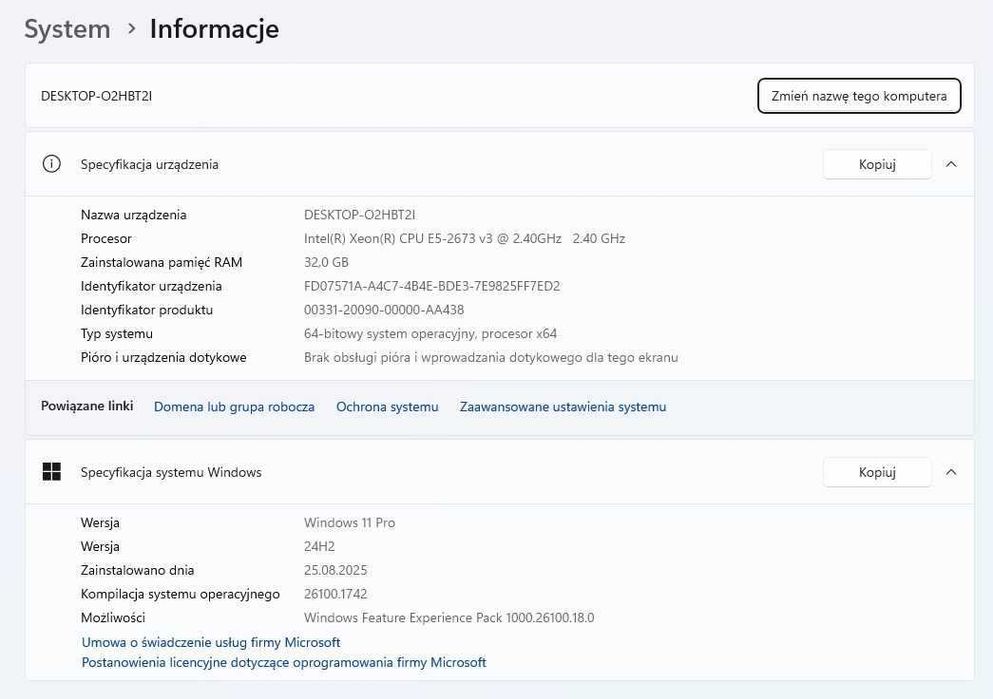The height and width of the screenshot is (699, 993).
Task: Click the Identyfikator produktu label
Action: (x=147, y=310)
